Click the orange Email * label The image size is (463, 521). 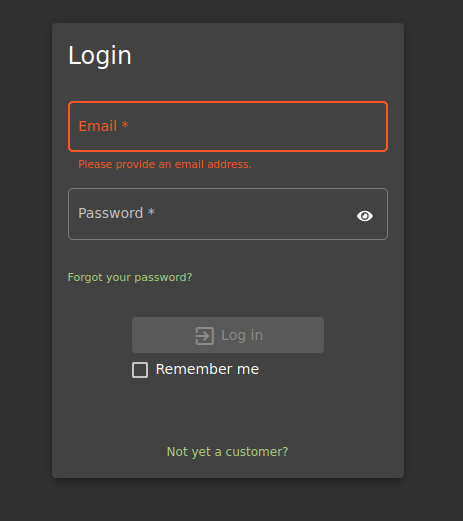click(x=103, y=126)
